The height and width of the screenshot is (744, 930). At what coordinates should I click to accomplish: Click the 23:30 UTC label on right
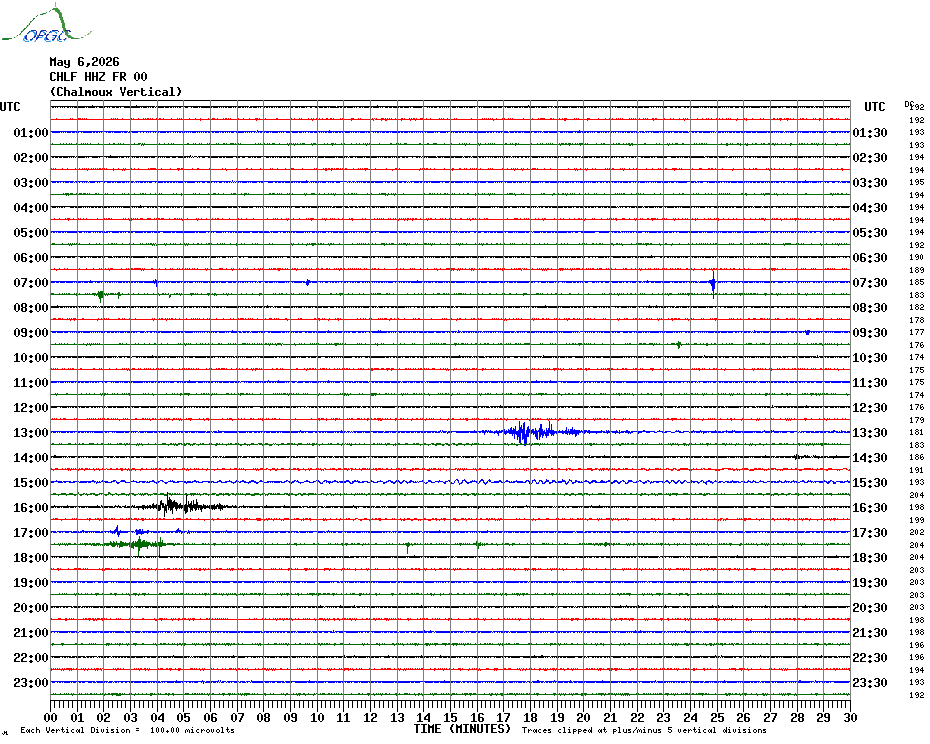[x=870, y=683]
